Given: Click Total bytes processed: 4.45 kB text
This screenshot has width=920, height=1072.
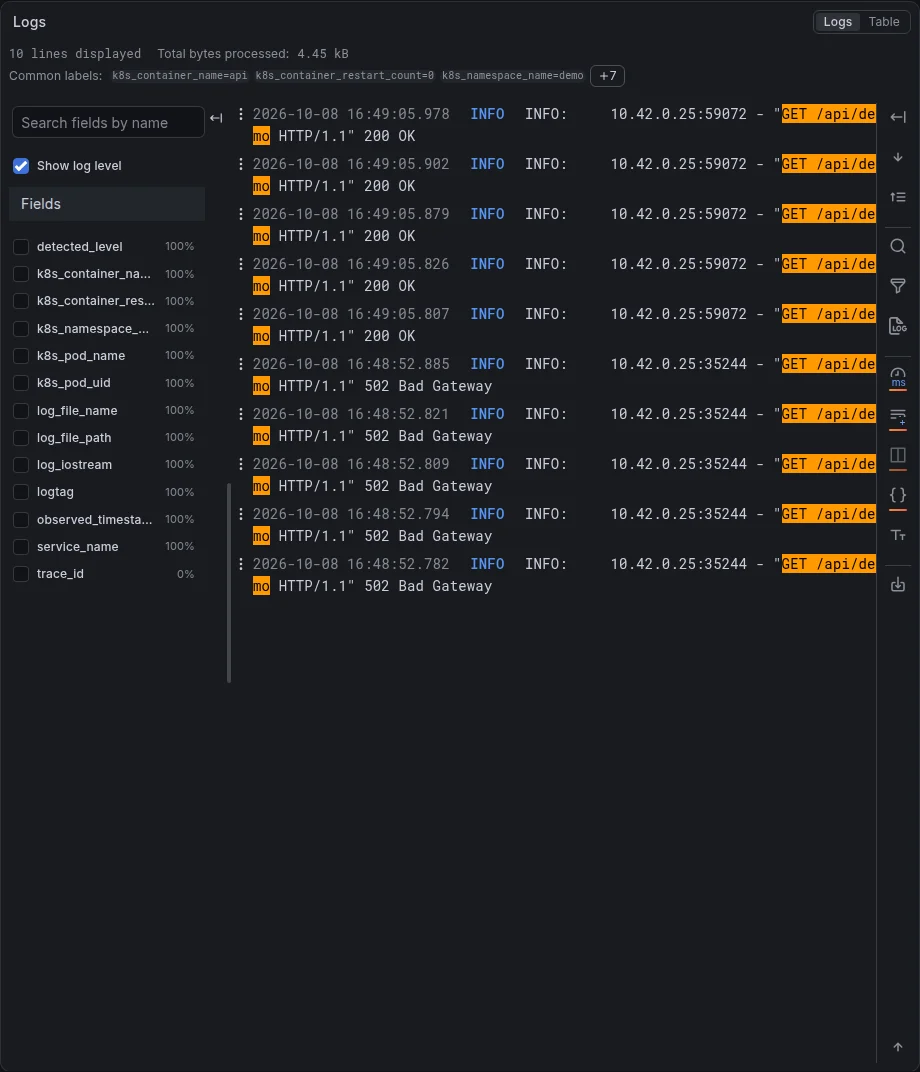Looking at the screenshot, I should click(253, 53).
